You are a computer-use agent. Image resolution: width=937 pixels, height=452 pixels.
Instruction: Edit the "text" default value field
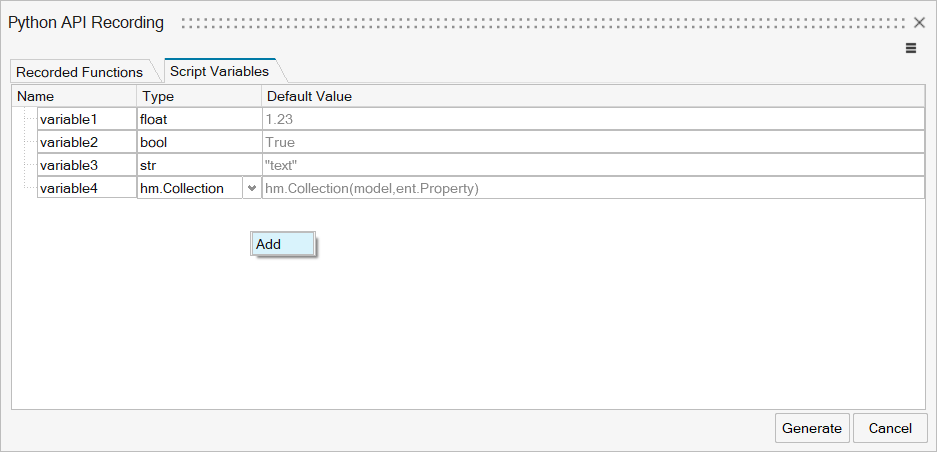pos(593,165)
